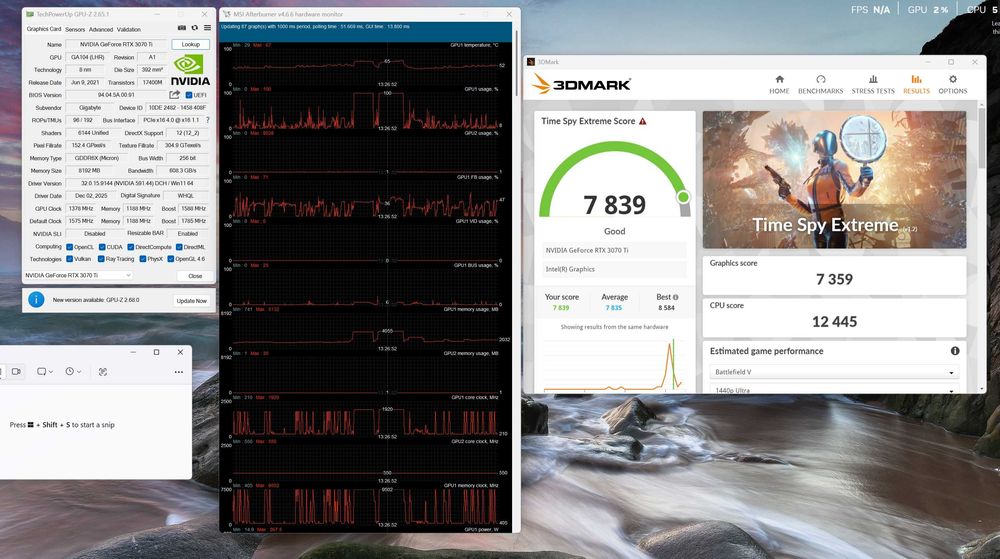Click info icon next to Best score
This screenshot has height=559, width=1000.
point(675,297)
